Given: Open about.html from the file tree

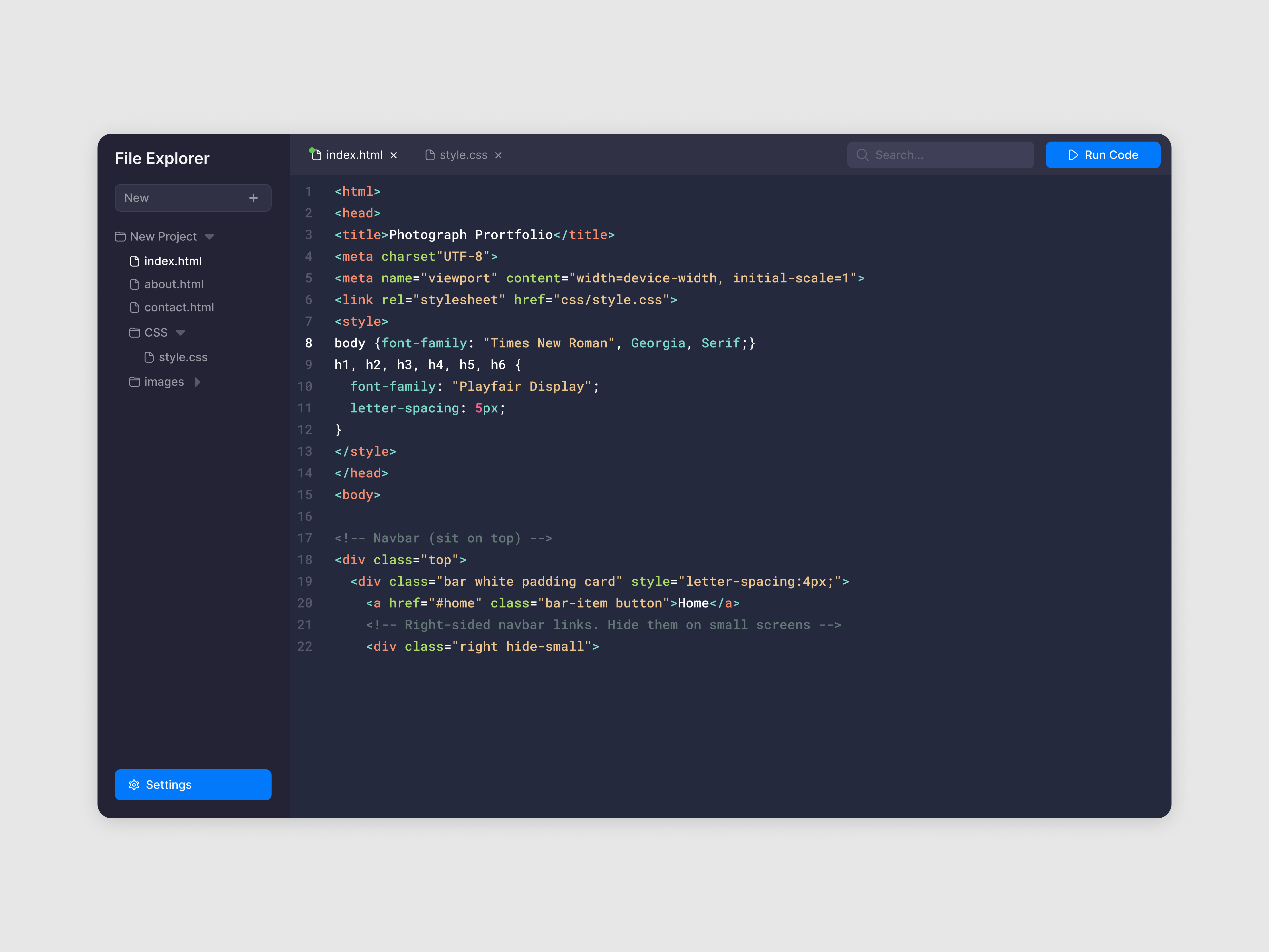Looking at the screenshot, I should point(174,284).
